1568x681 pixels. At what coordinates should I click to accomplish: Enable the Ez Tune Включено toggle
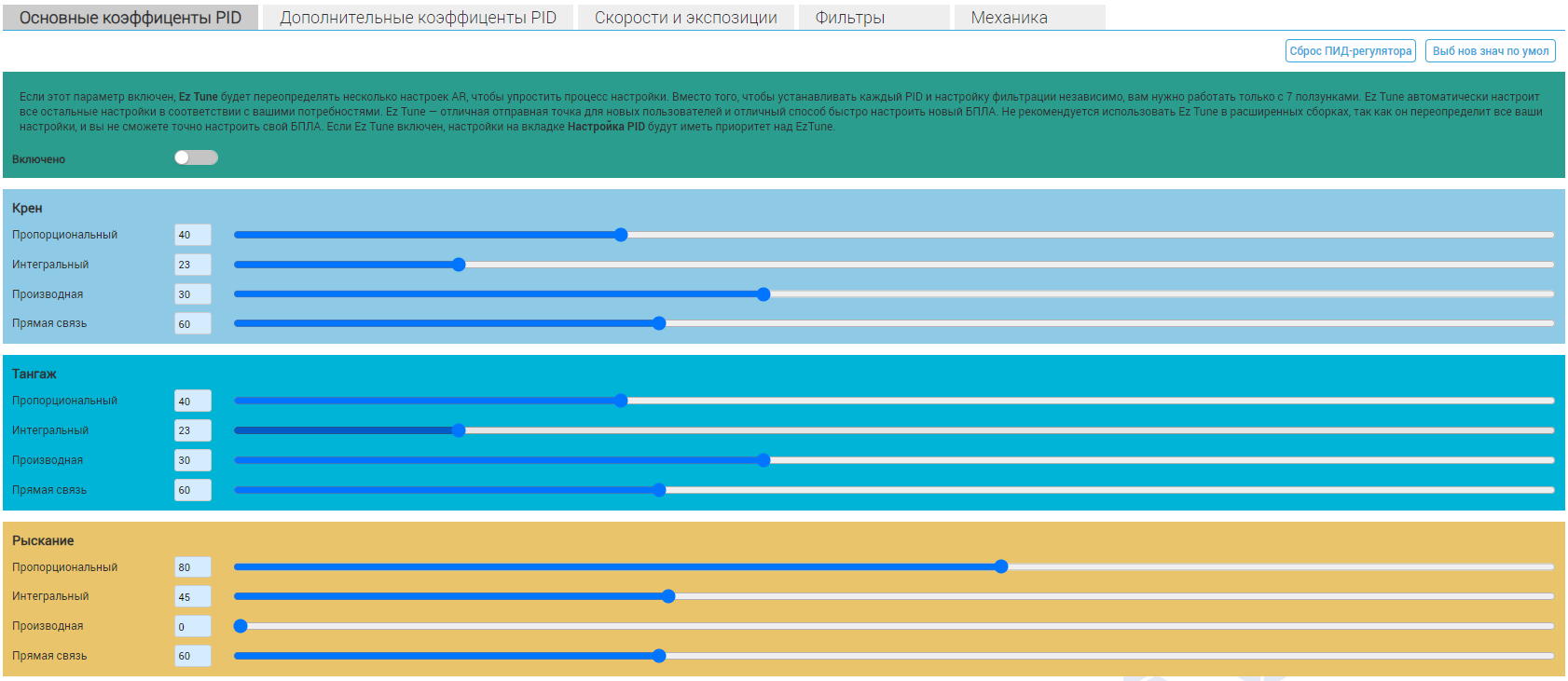pyautogui.click(x=196, y=157)
